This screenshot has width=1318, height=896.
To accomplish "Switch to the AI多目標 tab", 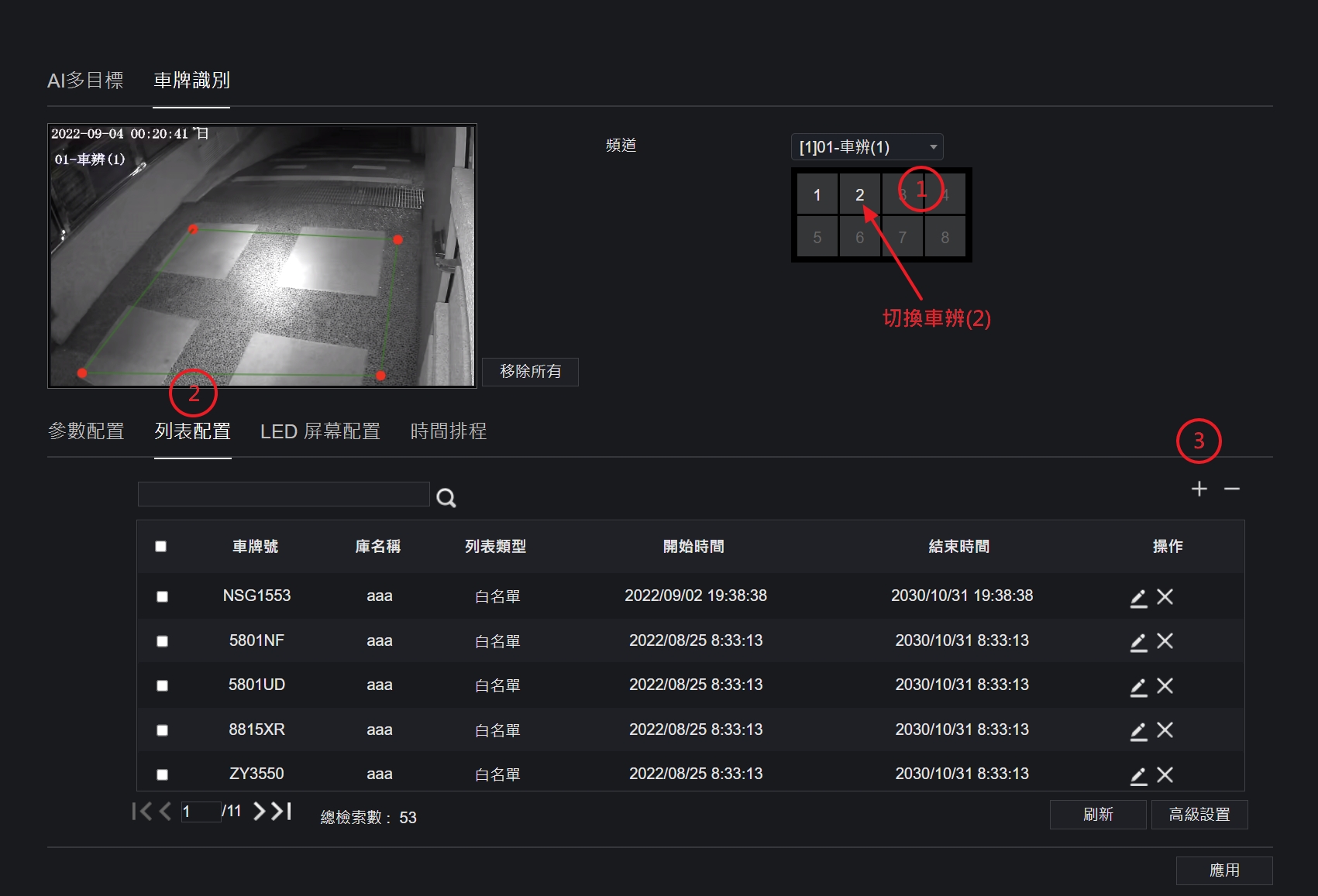I will [x=85, y=81].
